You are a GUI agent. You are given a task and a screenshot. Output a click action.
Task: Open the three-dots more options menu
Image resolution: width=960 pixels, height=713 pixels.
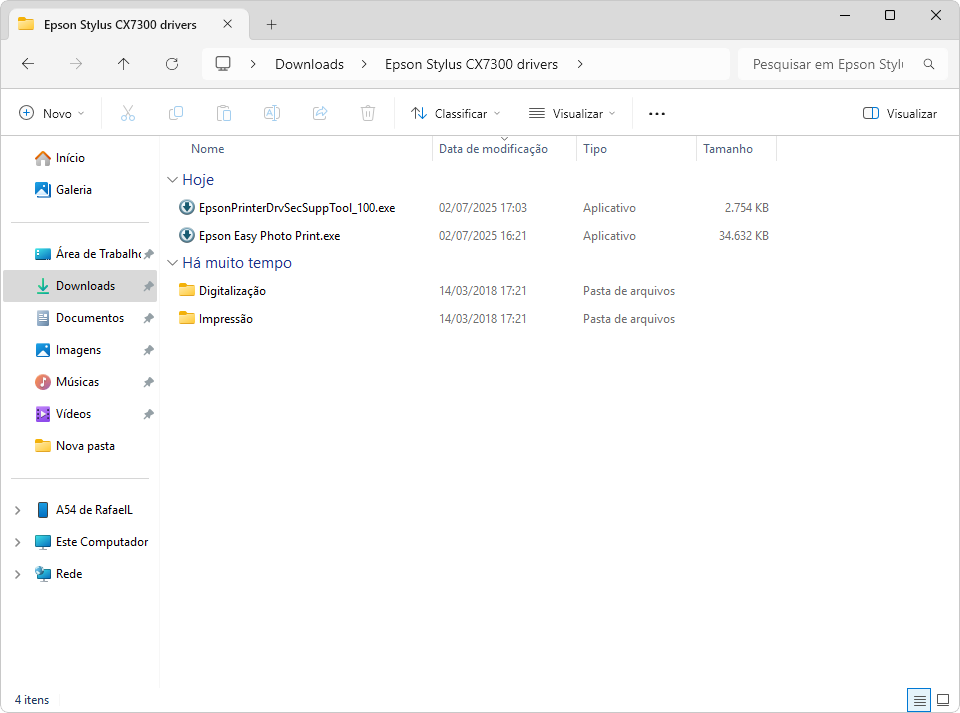tap(656, 114)
